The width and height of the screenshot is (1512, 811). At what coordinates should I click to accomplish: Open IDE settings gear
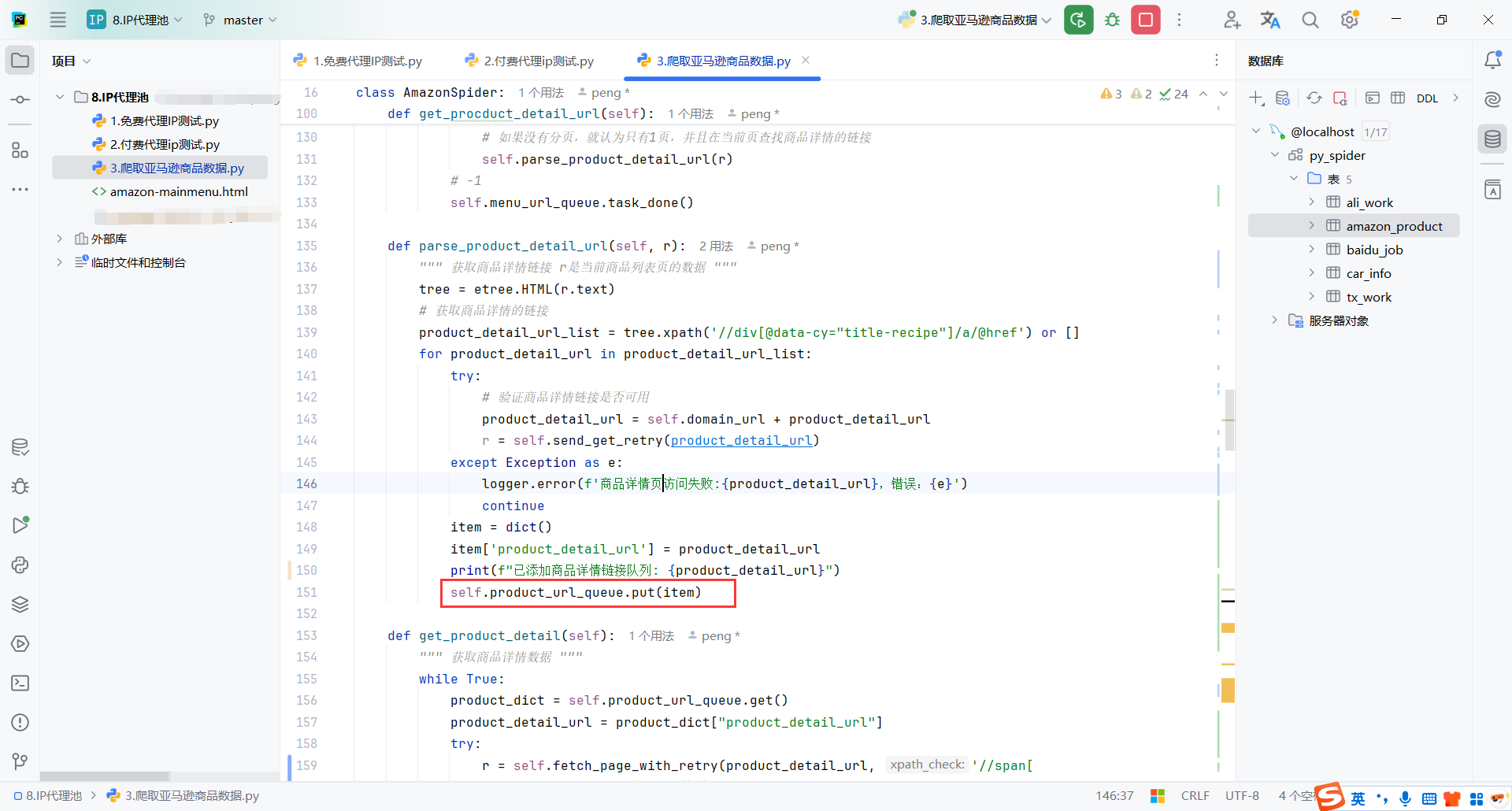tap(1350, 20)
